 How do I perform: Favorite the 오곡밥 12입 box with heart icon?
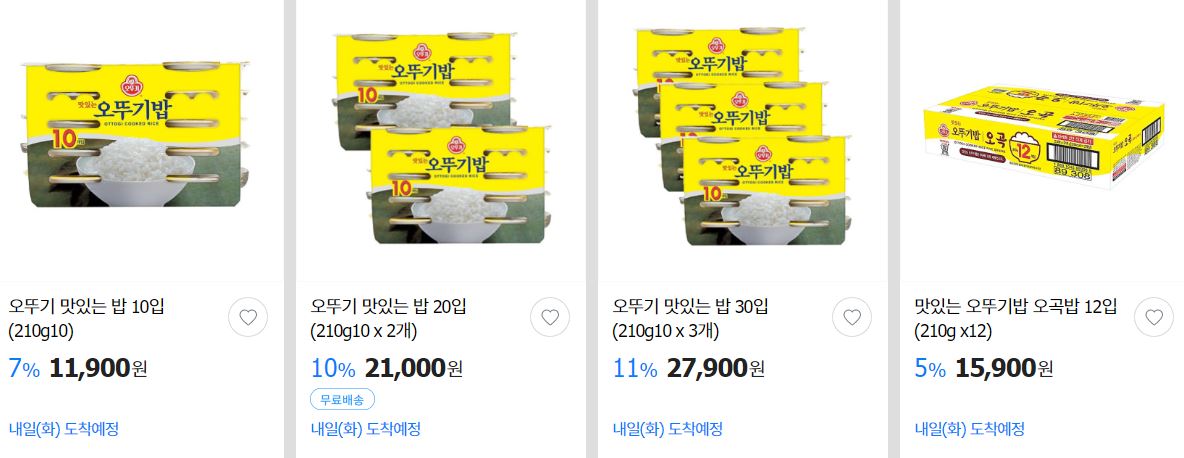point(1154,317)
